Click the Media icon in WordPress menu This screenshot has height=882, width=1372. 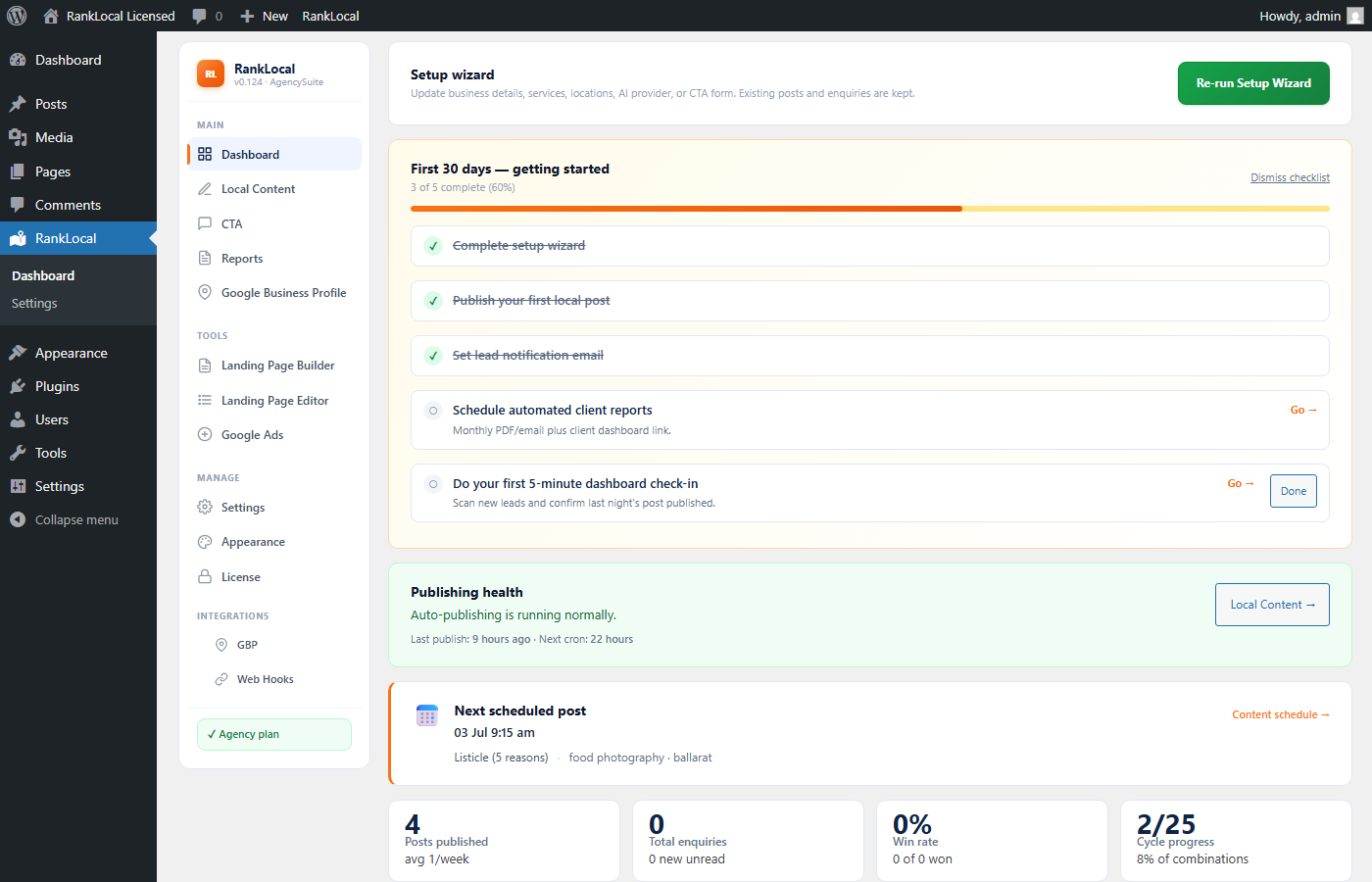point(18,137)
